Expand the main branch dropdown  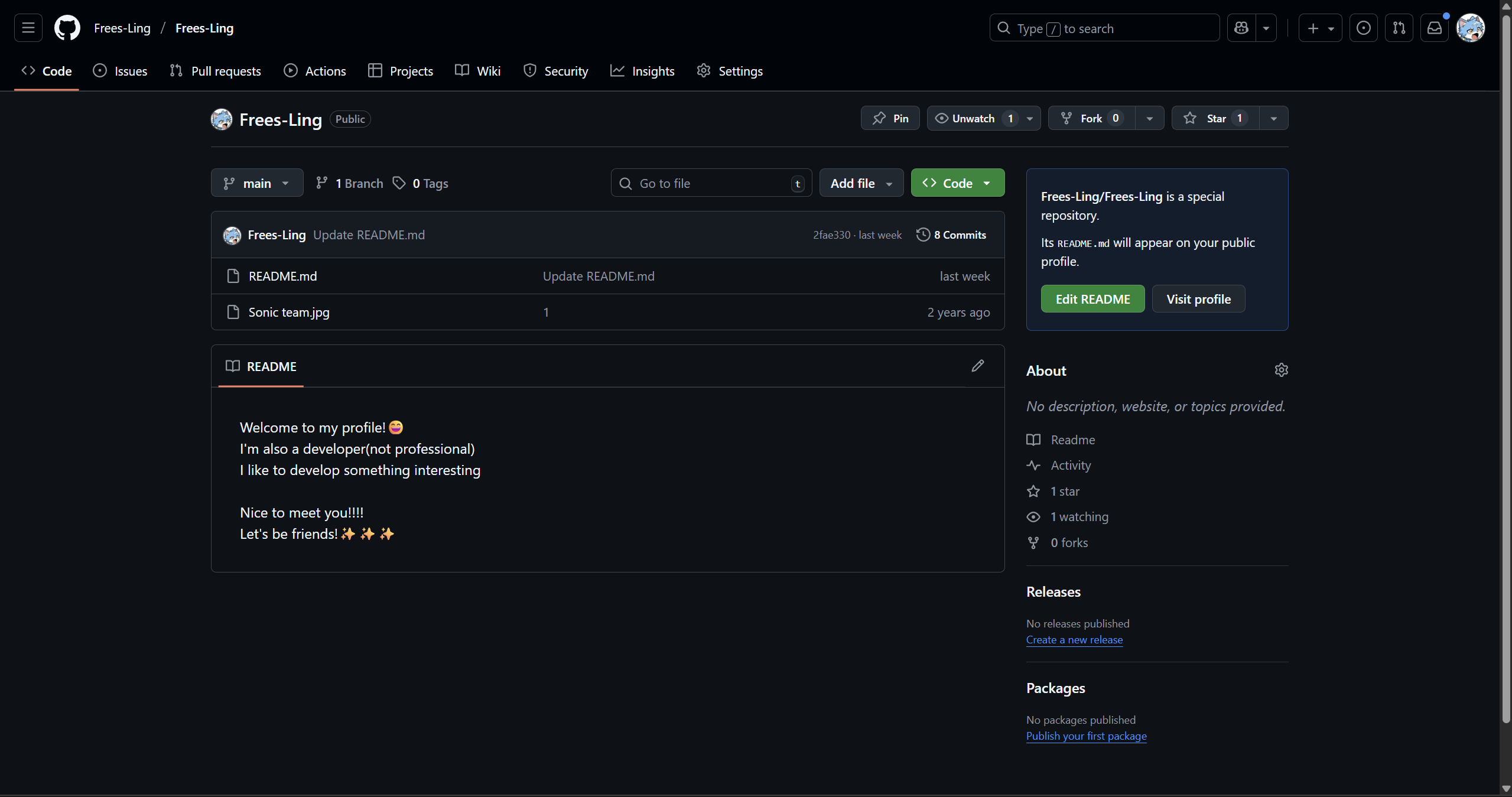coord(257,183)
